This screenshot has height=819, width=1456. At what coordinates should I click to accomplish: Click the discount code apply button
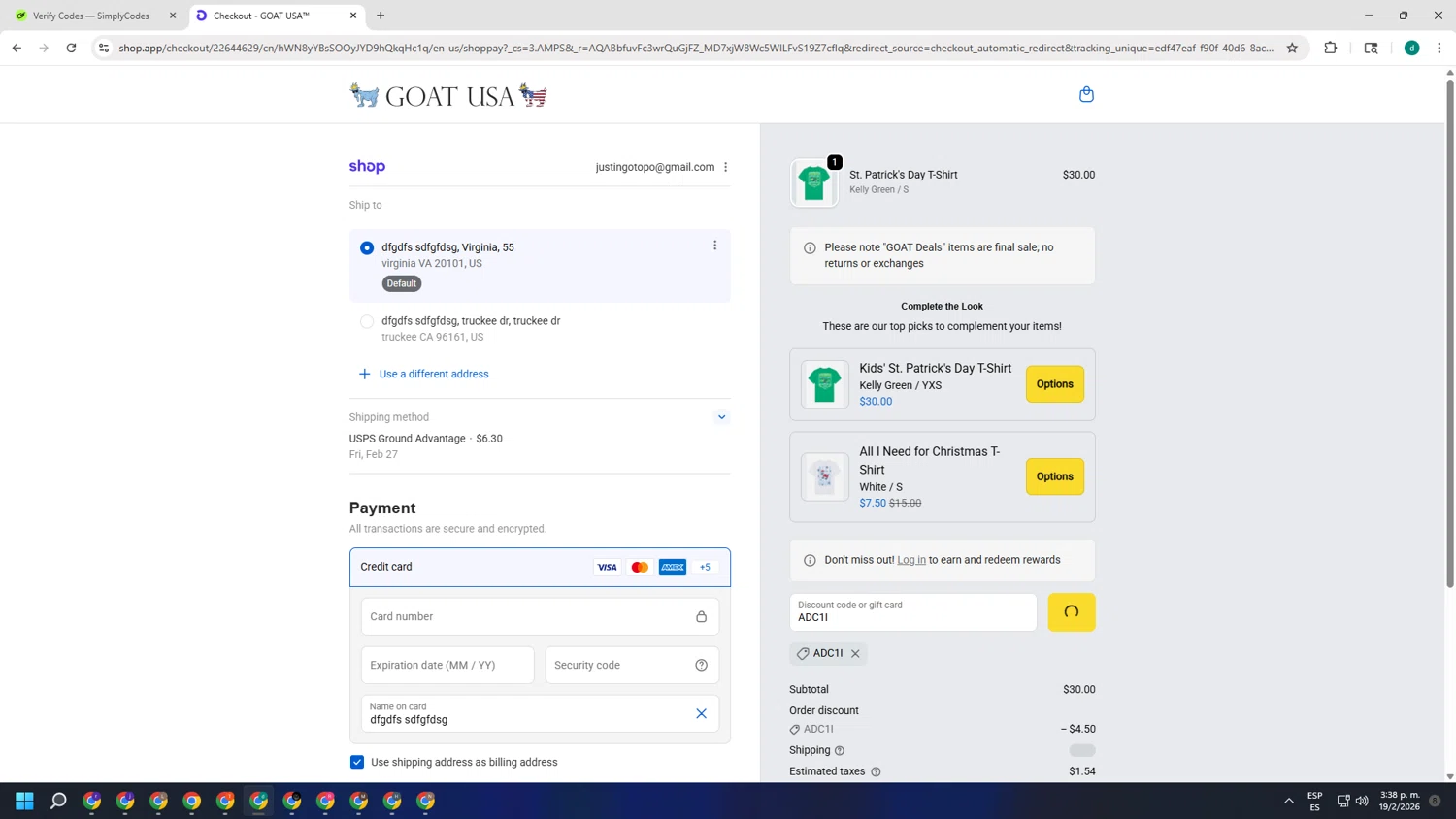pyautogui.click(x=1072, y=612)
